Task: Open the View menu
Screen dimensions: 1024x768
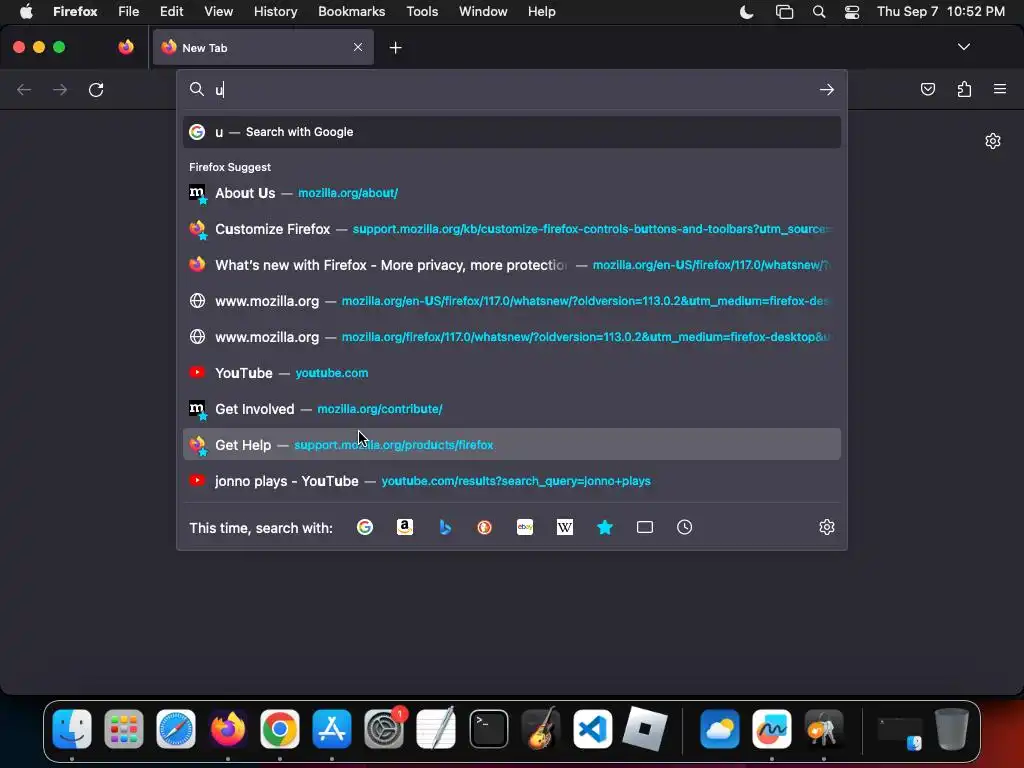Action: click(x=218, y=12)
